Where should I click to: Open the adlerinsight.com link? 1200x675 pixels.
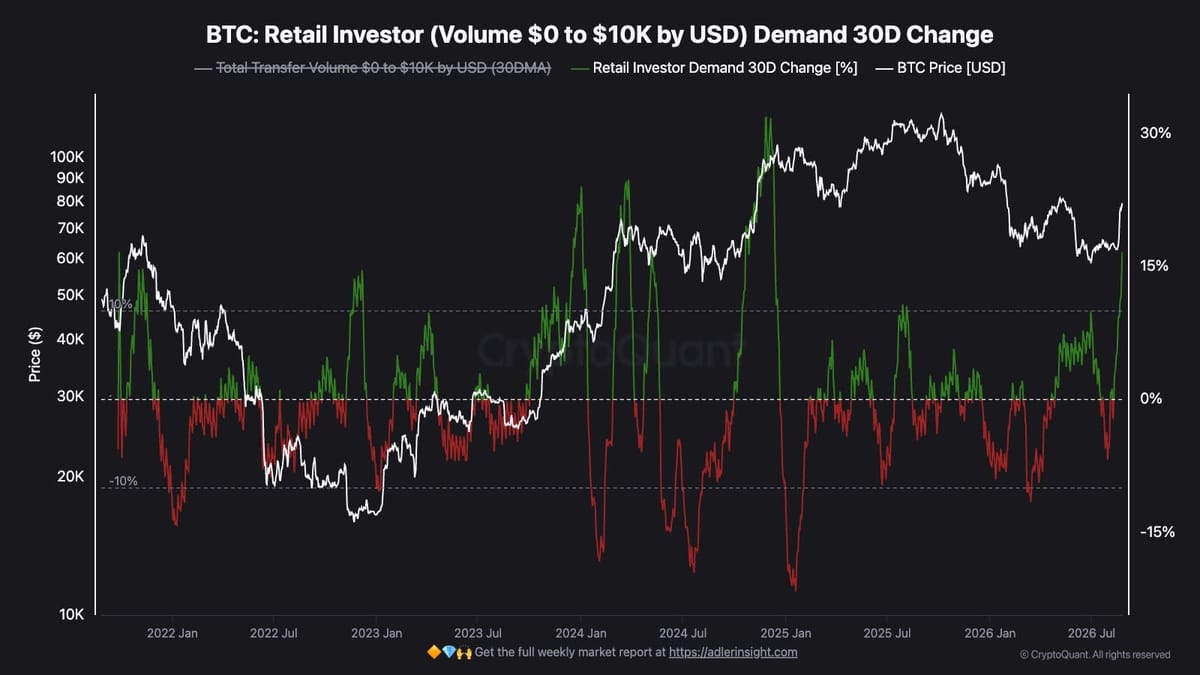[x=733, y=652]
